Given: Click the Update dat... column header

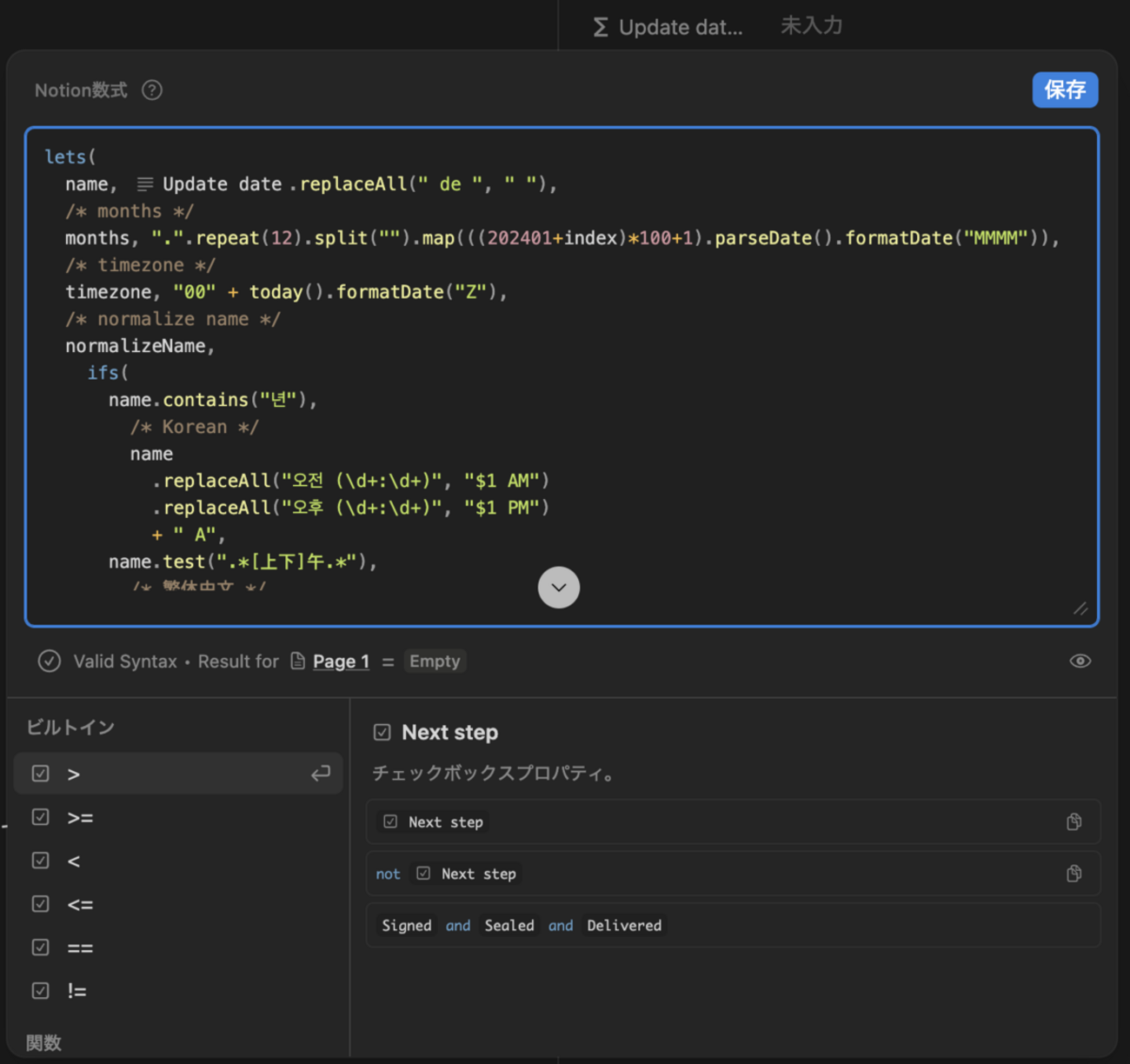Looking at the screenshot, I should tap(668, 27).
